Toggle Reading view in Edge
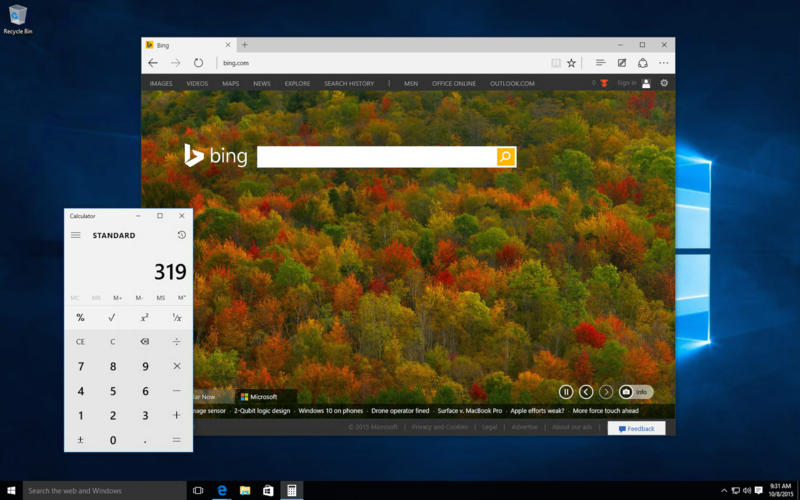Image resolution: width=800 pixels, height=500 pixels. pyautogui.click(x=556, y=62)
